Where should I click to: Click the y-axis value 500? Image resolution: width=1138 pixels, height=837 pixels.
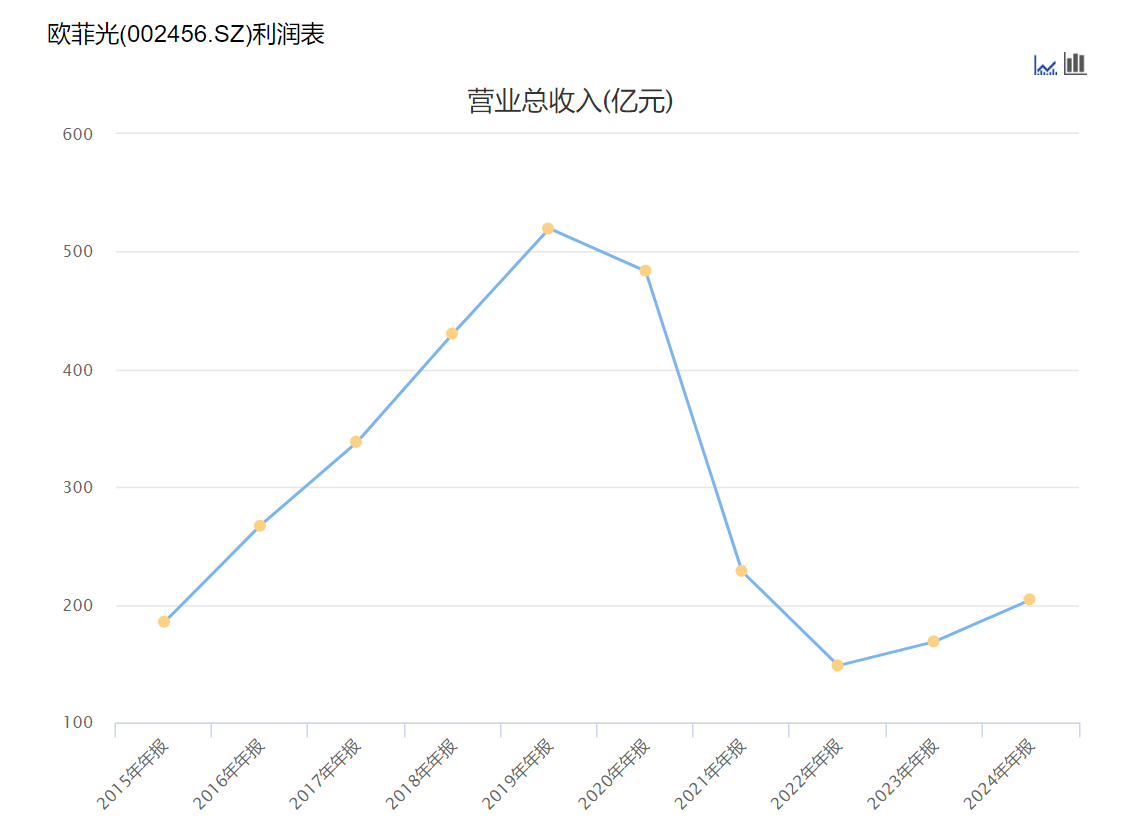(78, 252)
